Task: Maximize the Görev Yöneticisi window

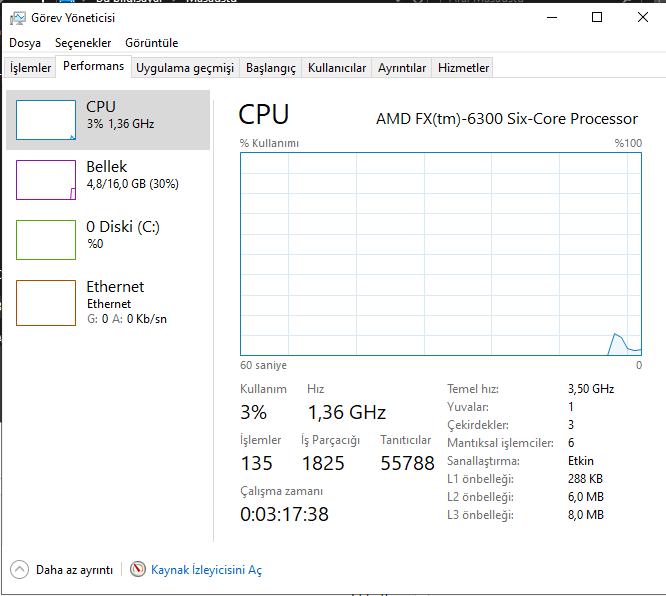Action: click(597, 17)
